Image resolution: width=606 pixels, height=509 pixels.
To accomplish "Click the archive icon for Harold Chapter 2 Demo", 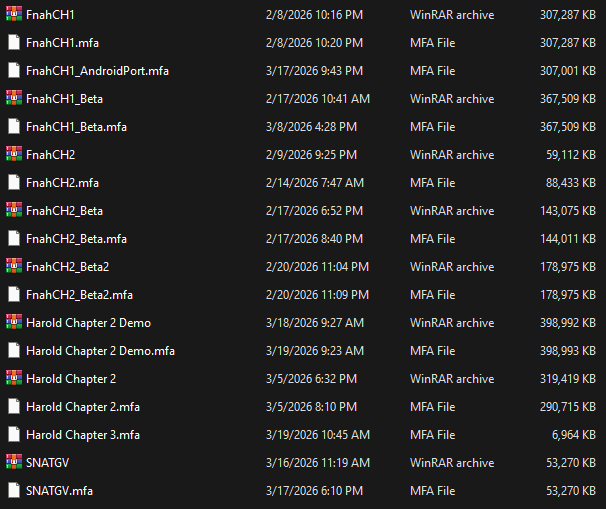I will click(13, 323).
